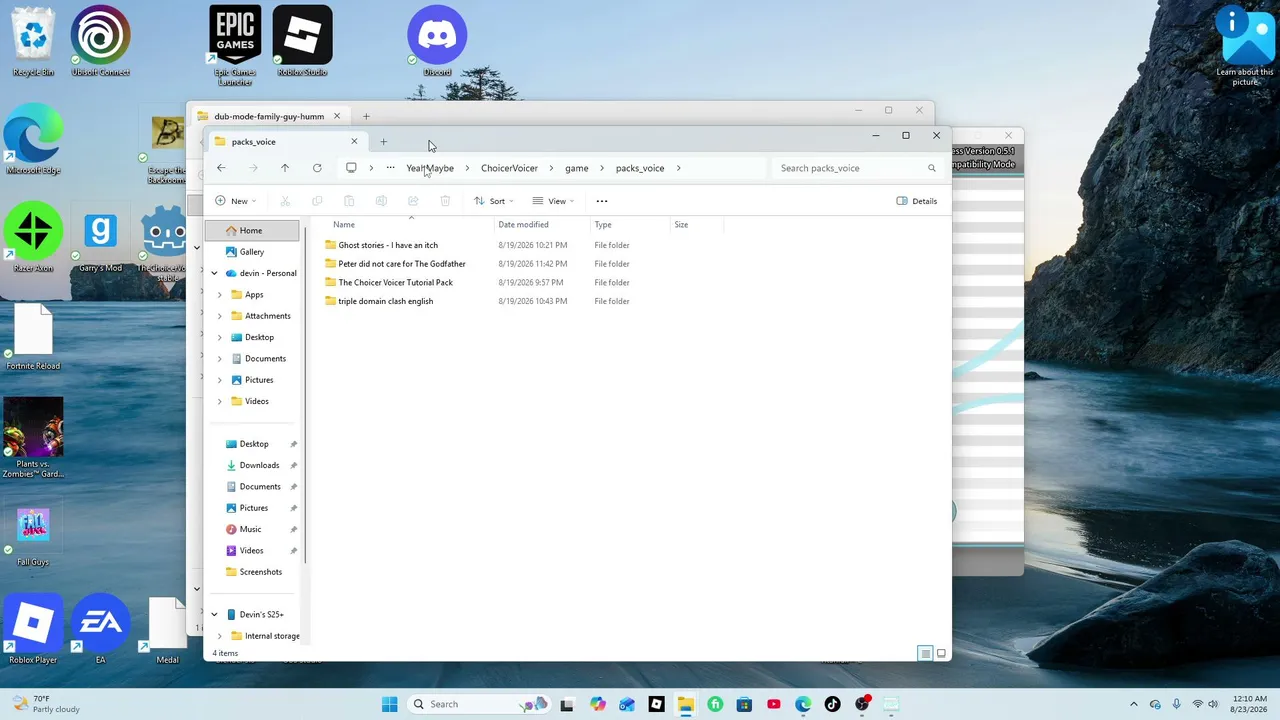Switch to details list view in status bar
This screenshot has width=1280, height=720.
pyautogui.click(x=925, y=654)
